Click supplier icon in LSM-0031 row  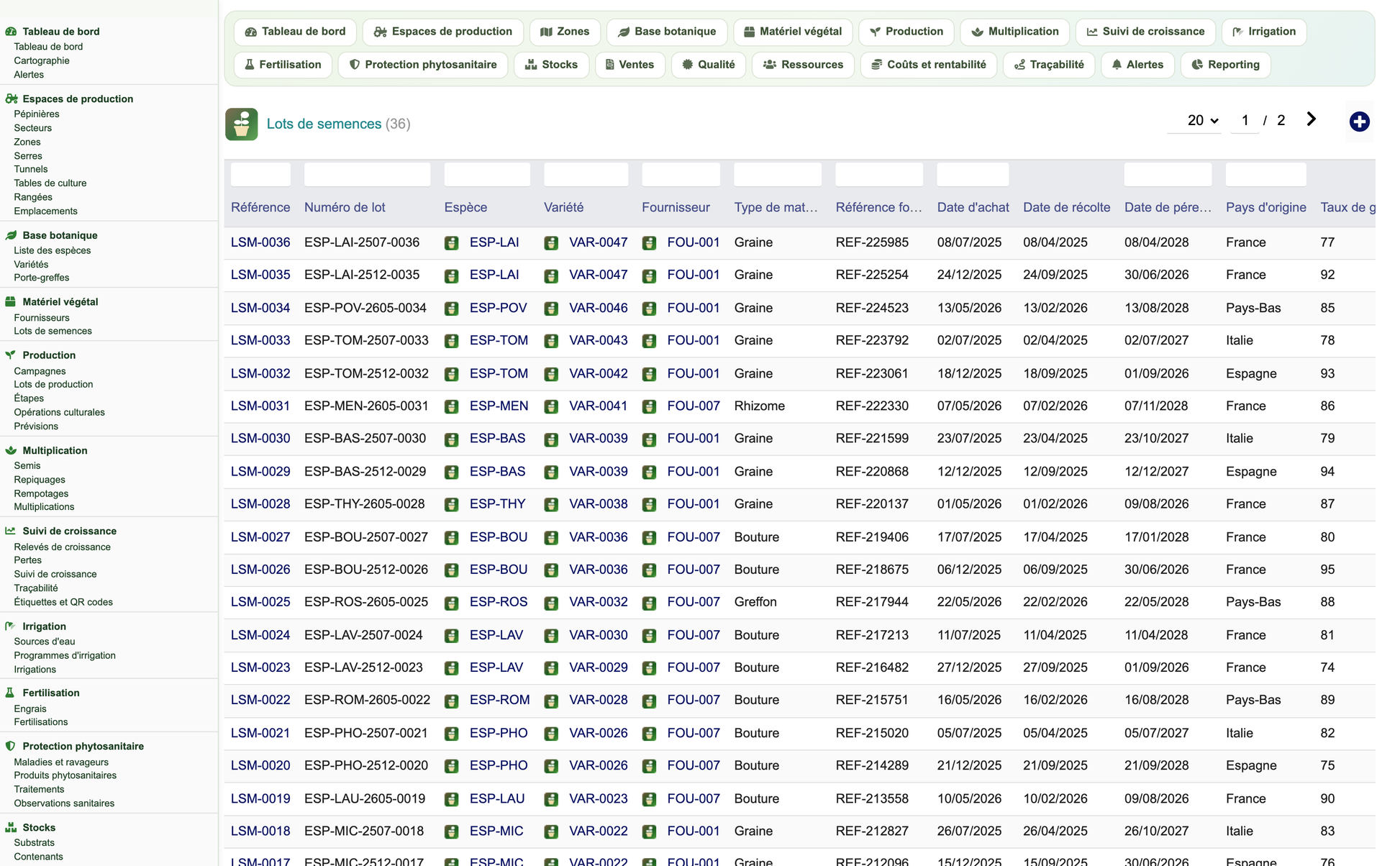click(649, 406)
